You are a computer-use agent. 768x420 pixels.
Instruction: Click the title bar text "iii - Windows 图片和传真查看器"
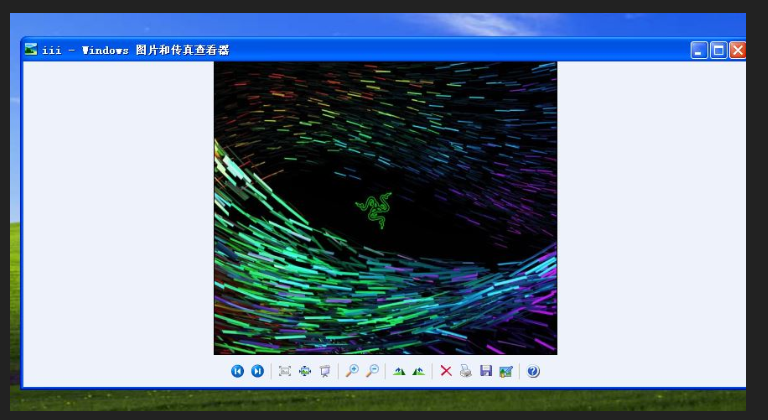(136, 50)
